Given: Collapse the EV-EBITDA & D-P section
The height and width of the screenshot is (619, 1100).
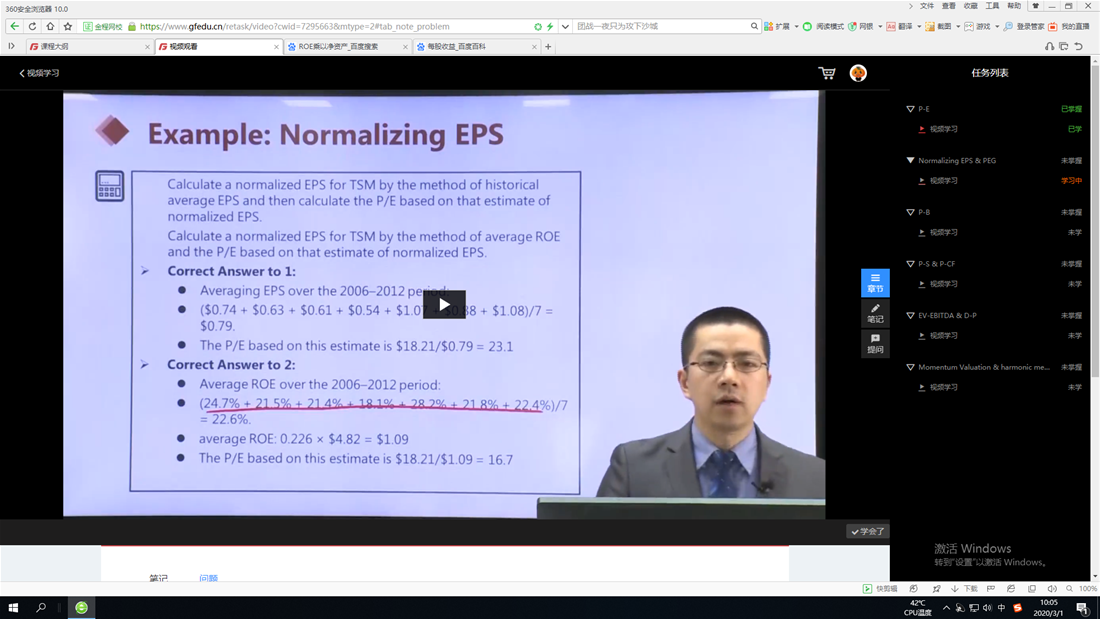Looking at the screenshot, I should [911, 316].
